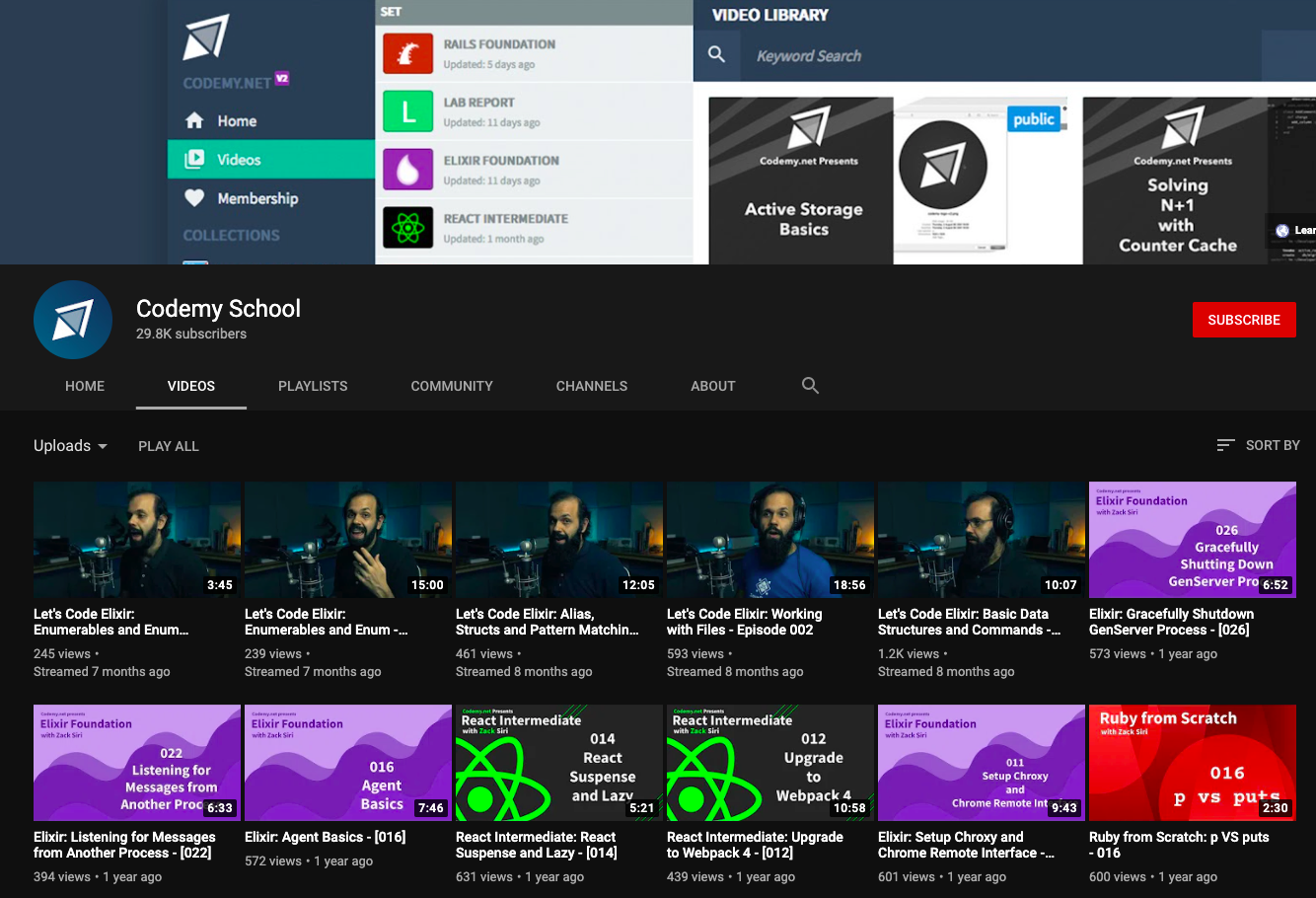Open Working with Files Episode 002 thumbnail

point(770,540)
